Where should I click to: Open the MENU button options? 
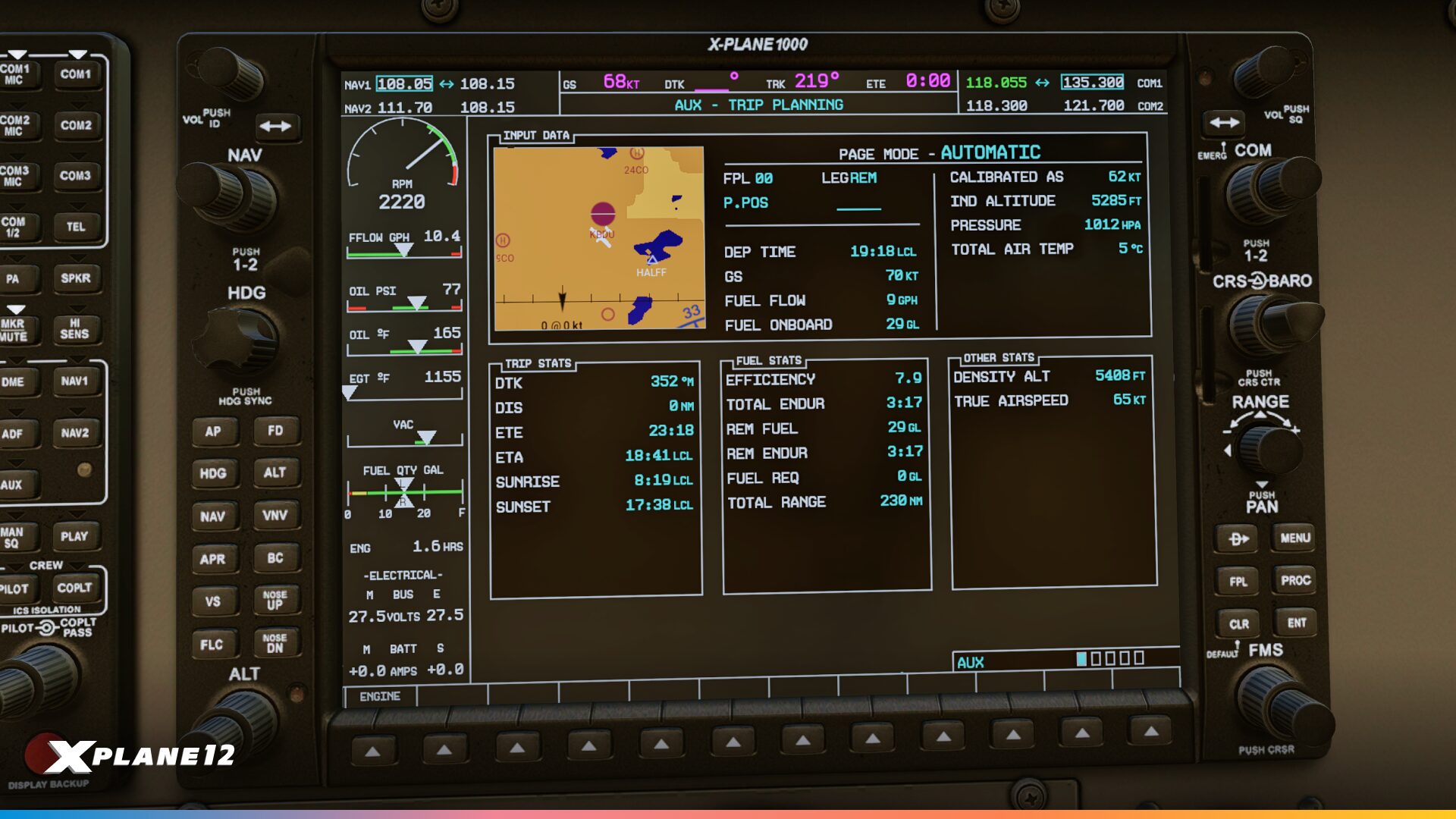(1294, 538)
